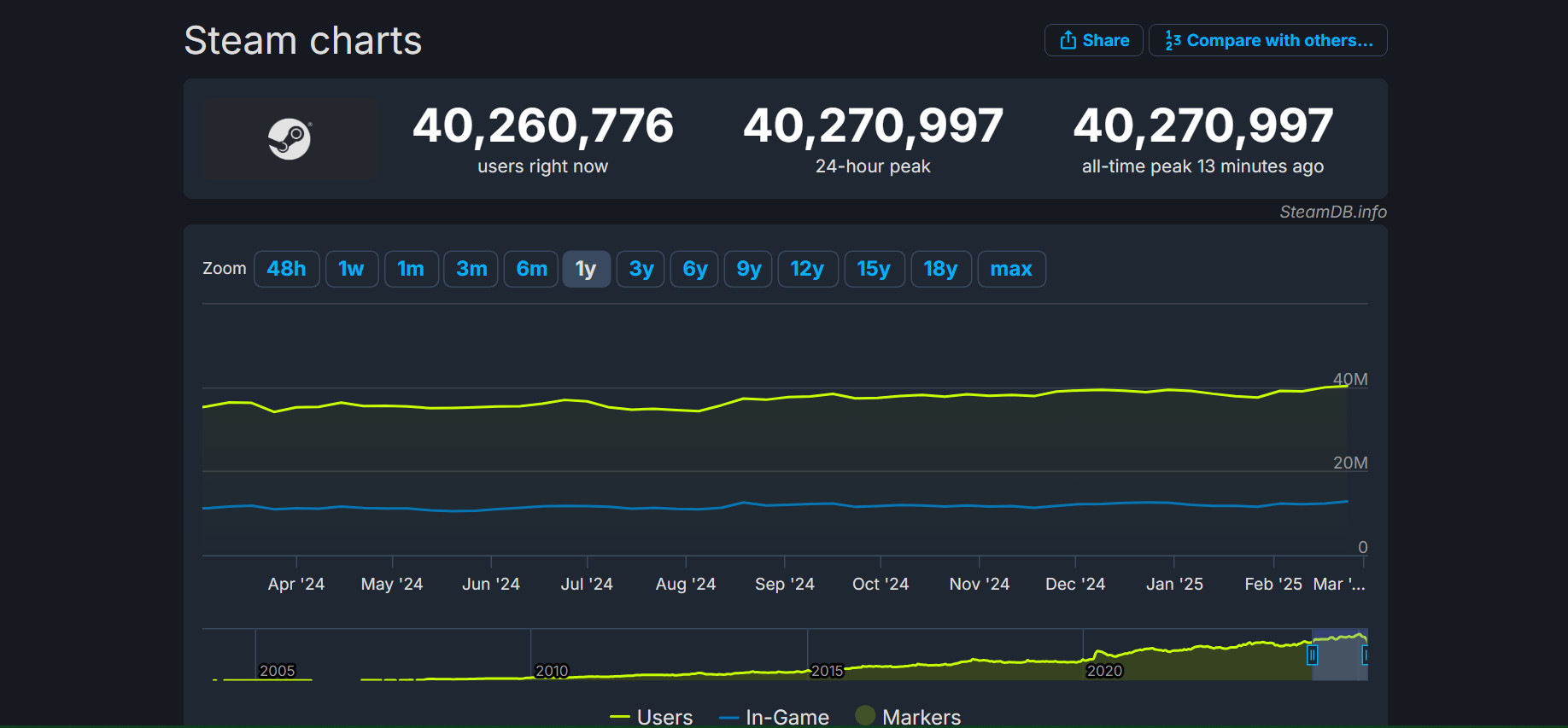Select 6m zoom range
This screenshot has width=1568, height=728.
click(531, 269)
